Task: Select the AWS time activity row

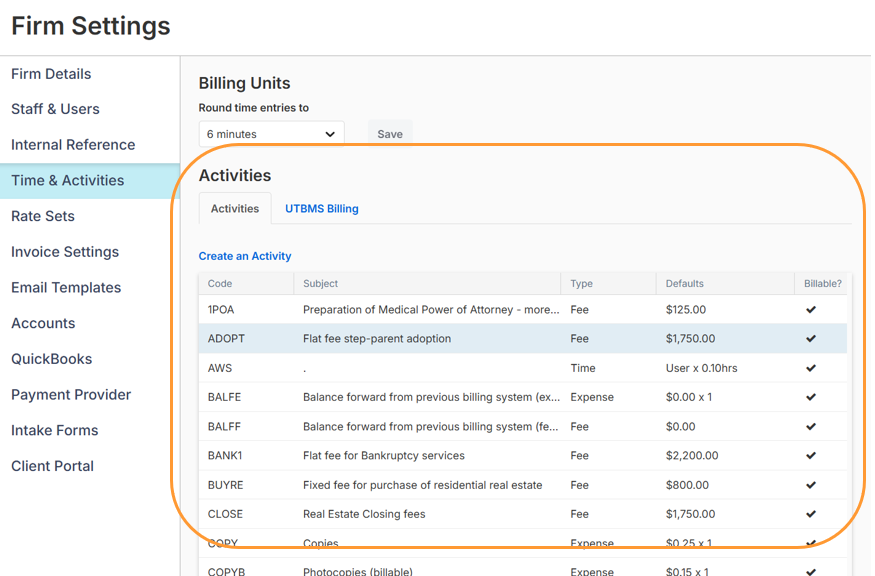Action: pyautogui.click(x=430, y=368)
